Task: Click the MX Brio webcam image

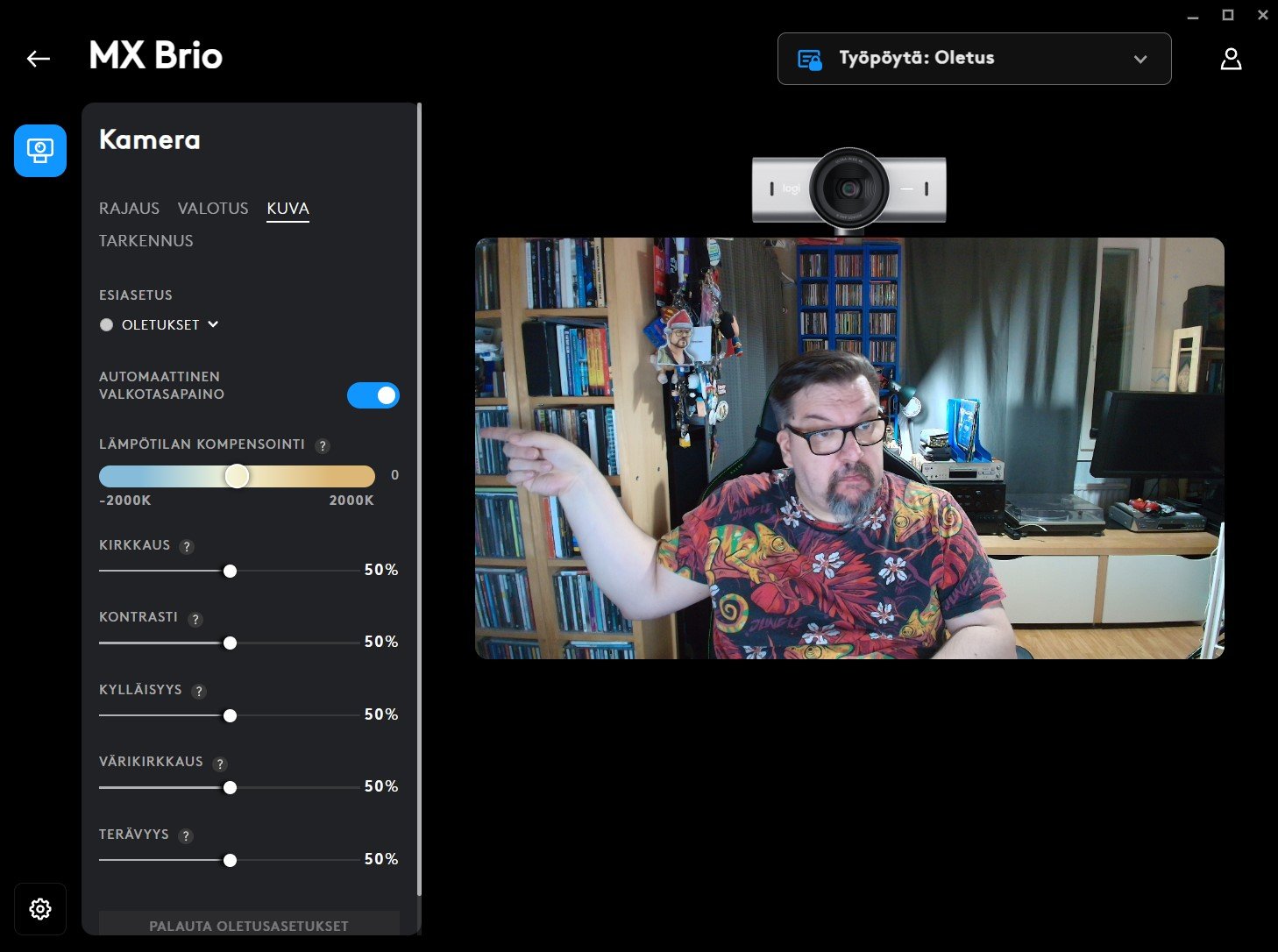Action: (848, 190)
